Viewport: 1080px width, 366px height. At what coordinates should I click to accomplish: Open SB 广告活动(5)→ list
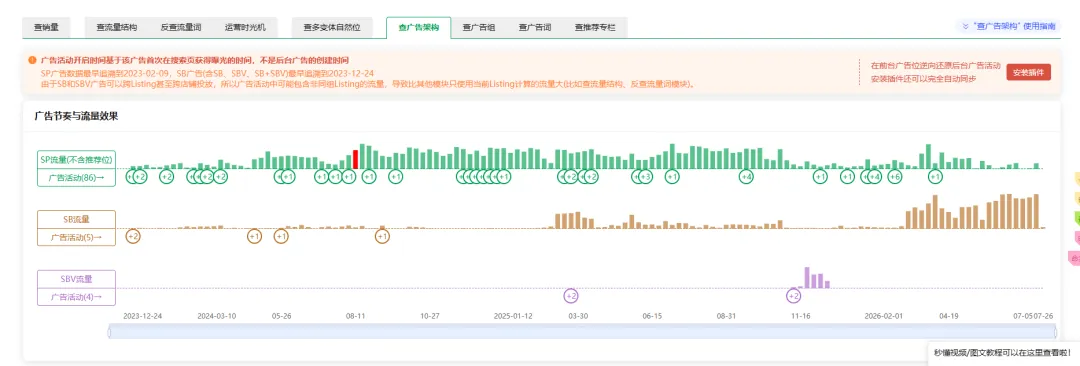tap(76, 237)
